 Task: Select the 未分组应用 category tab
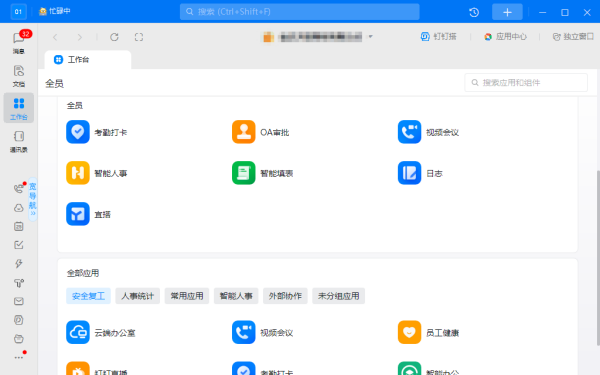click(x=339, y=296)
